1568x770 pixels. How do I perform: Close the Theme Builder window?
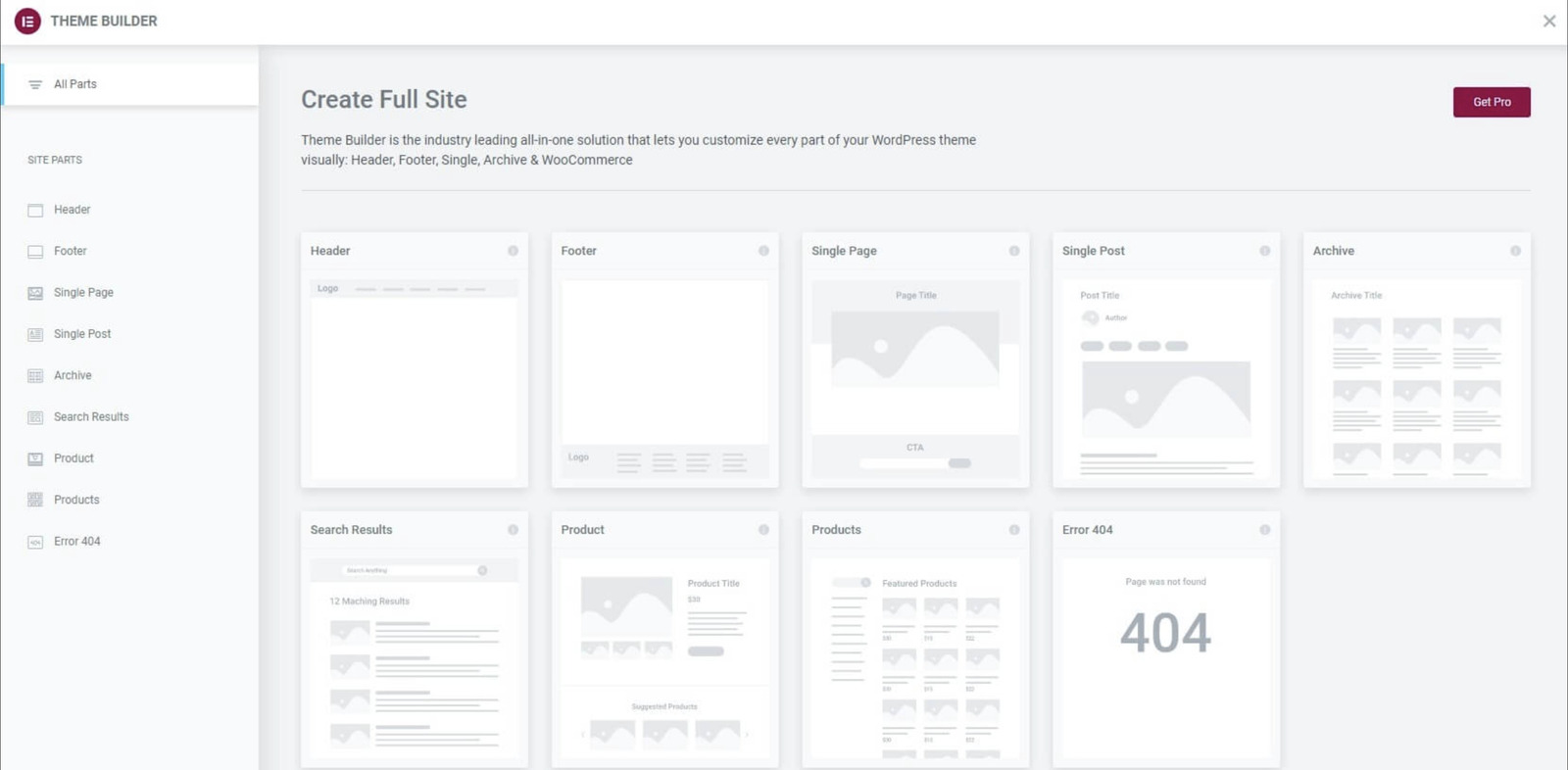(x=1549, y=21)
